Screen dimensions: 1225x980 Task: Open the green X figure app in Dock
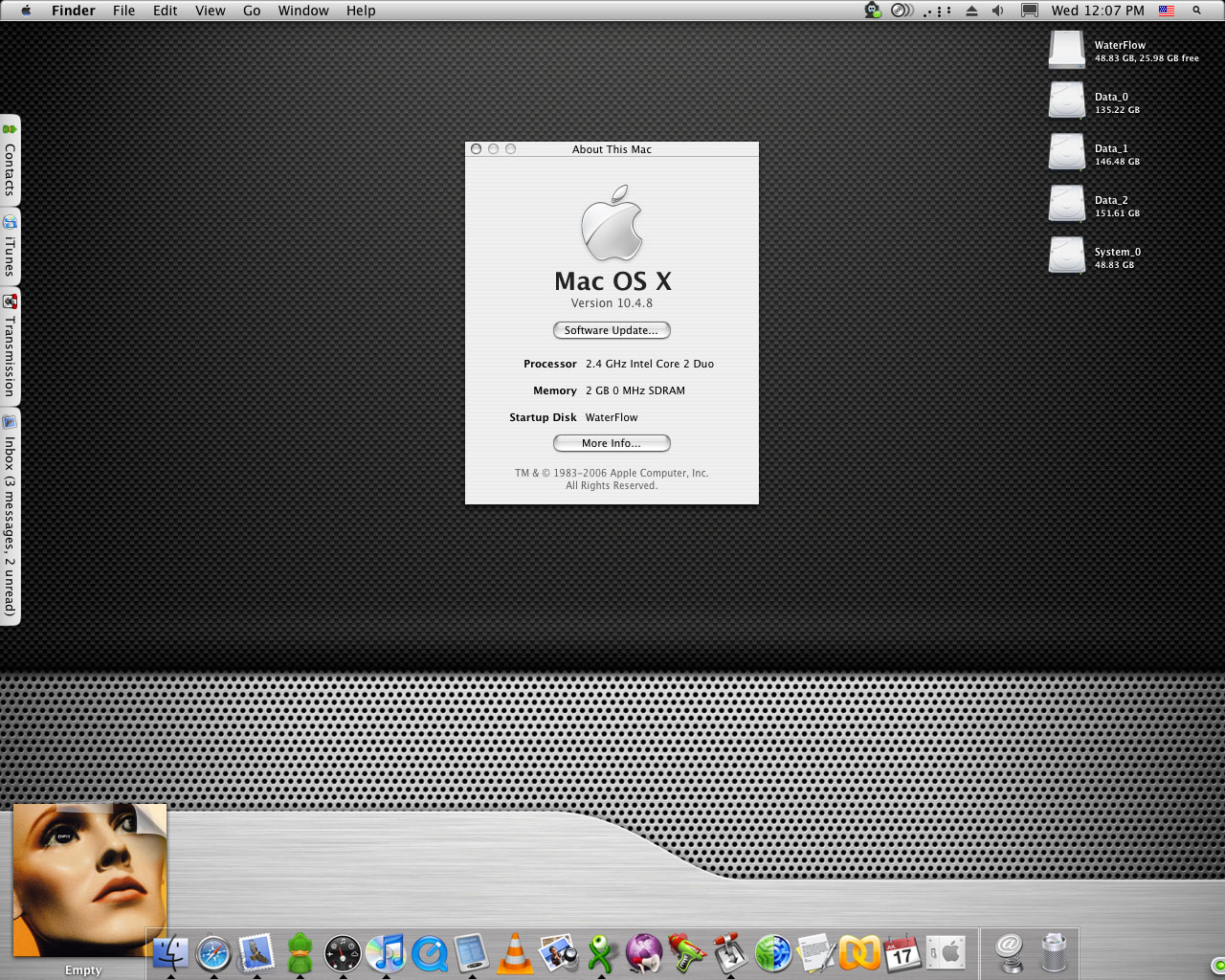pyautogui.click(x=601, y=953)
